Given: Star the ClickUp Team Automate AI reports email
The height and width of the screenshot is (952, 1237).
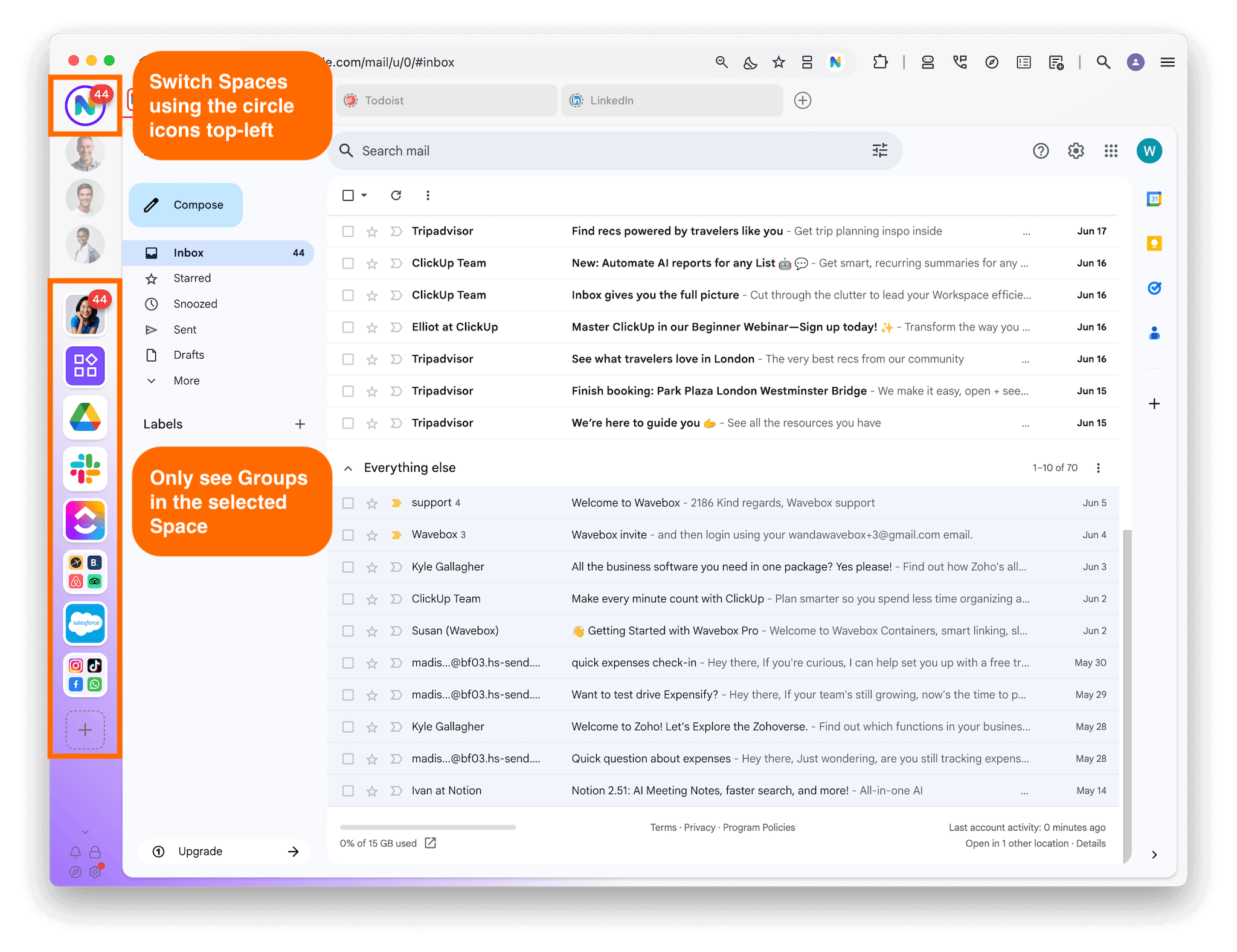Looking at the screenshot, I should point(371,263).
